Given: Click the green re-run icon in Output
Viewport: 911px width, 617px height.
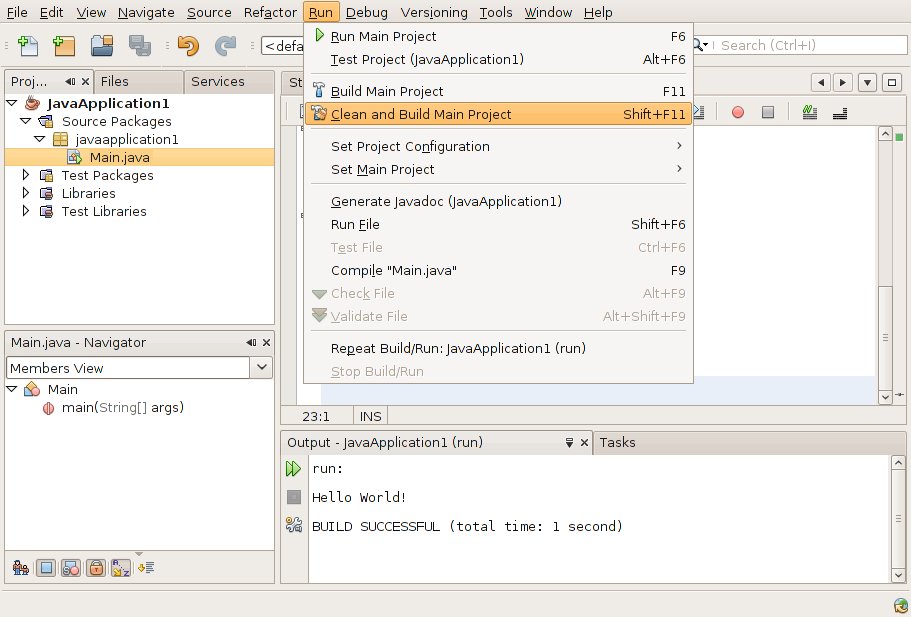Looking at the screenshot, I should (x=293, y=468).
